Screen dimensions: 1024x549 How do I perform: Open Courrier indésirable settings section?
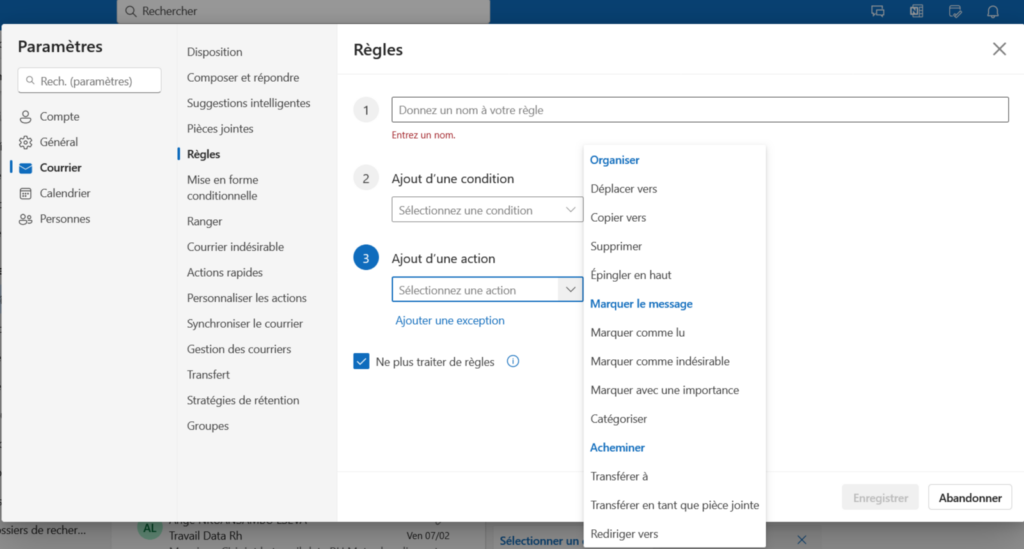235,247
